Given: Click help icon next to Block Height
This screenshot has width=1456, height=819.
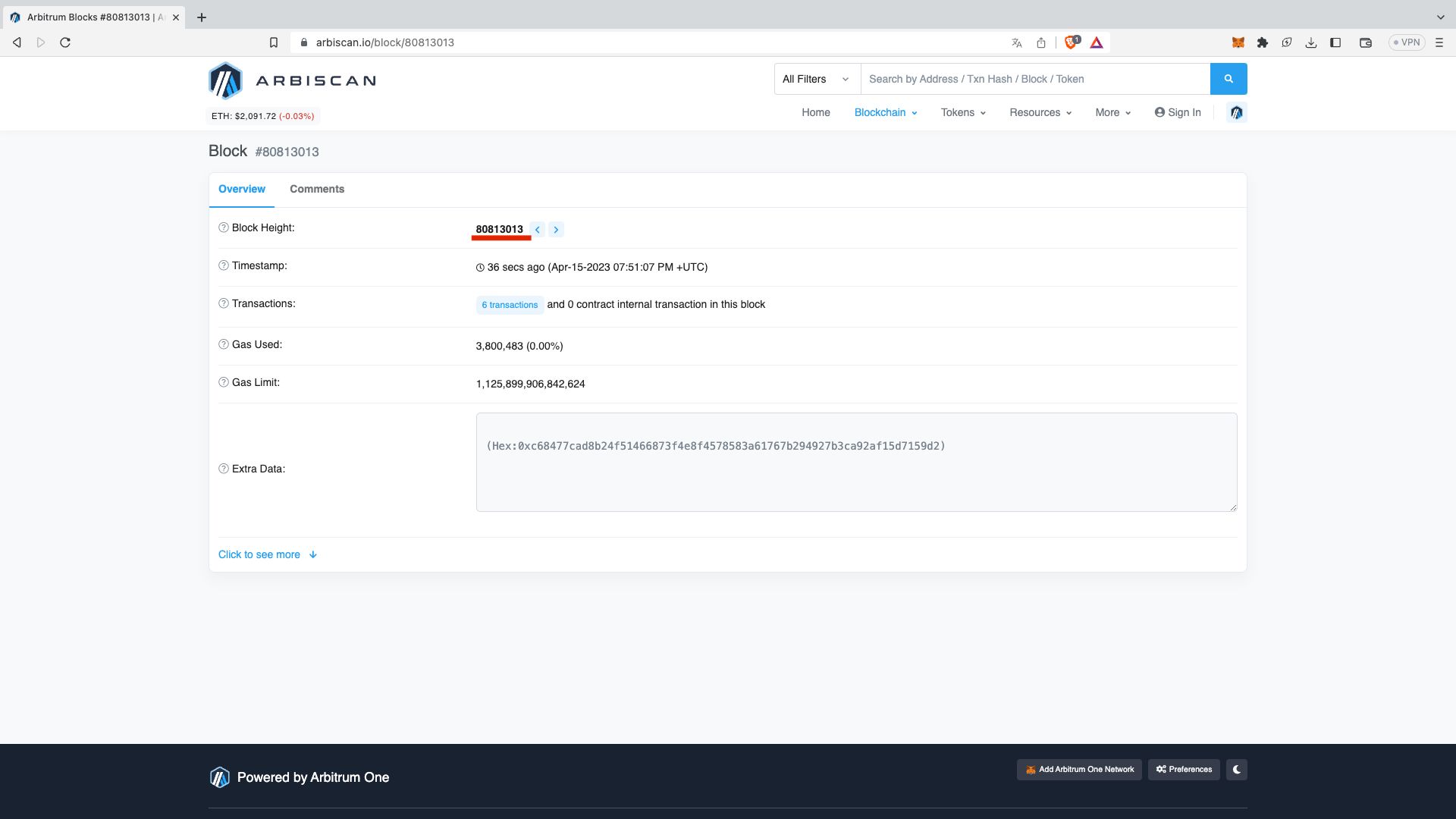Looking at the screenshot, I should 224,227.
